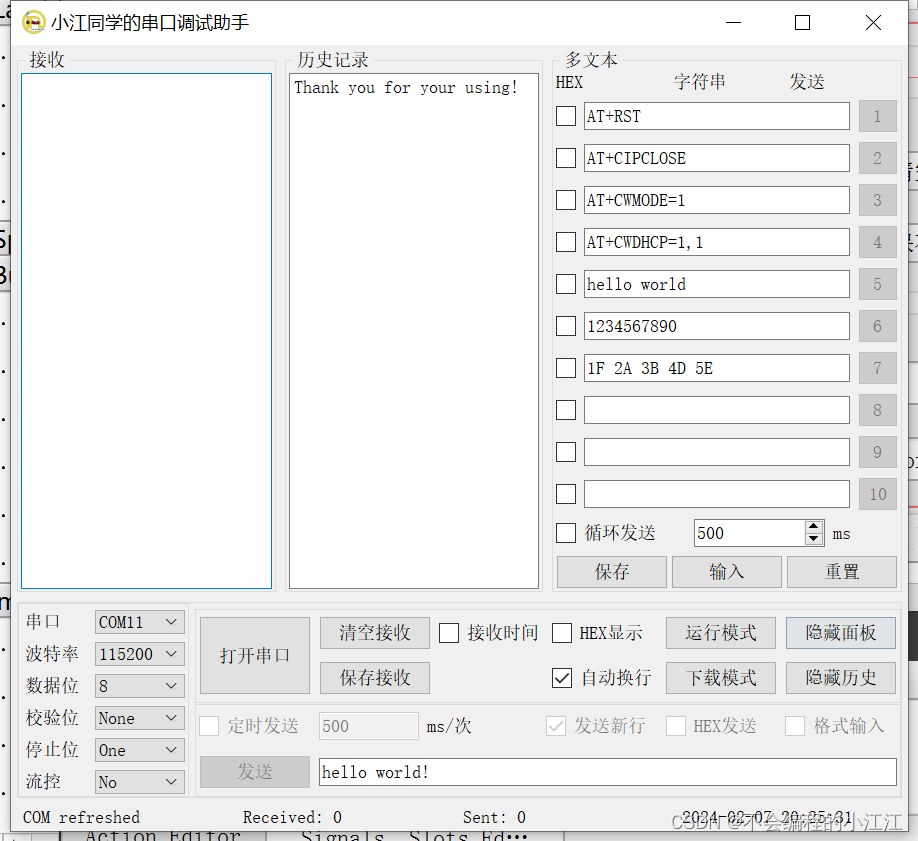Click the 隐藏面板 button
Screen dimensions: 918x841
(841, 633)
